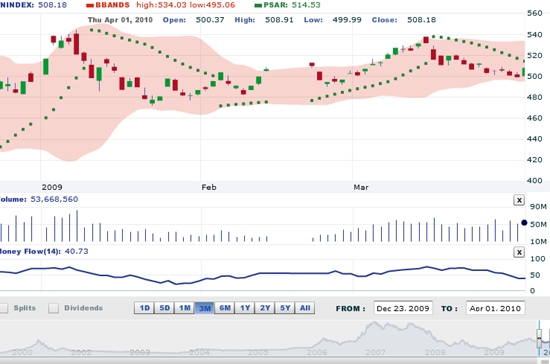Select the 1Y time range

tap(245, 308)
